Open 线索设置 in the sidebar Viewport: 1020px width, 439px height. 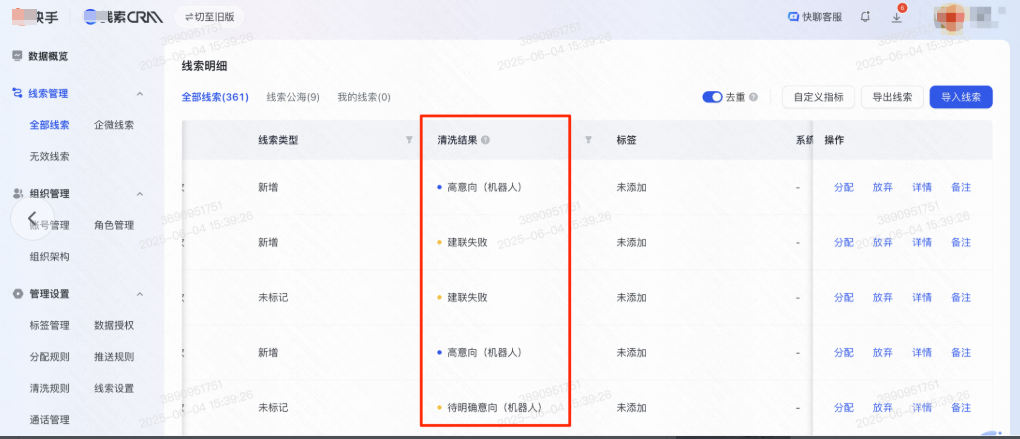click(114, 388)
